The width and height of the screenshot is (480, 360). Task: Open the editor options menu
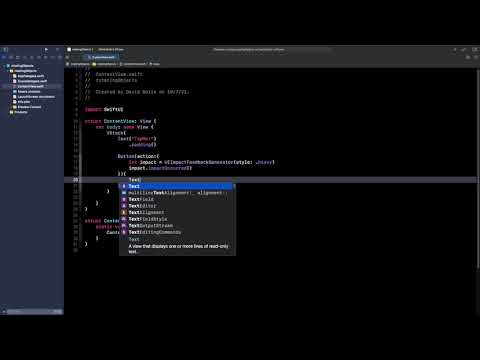pos(468,57)
